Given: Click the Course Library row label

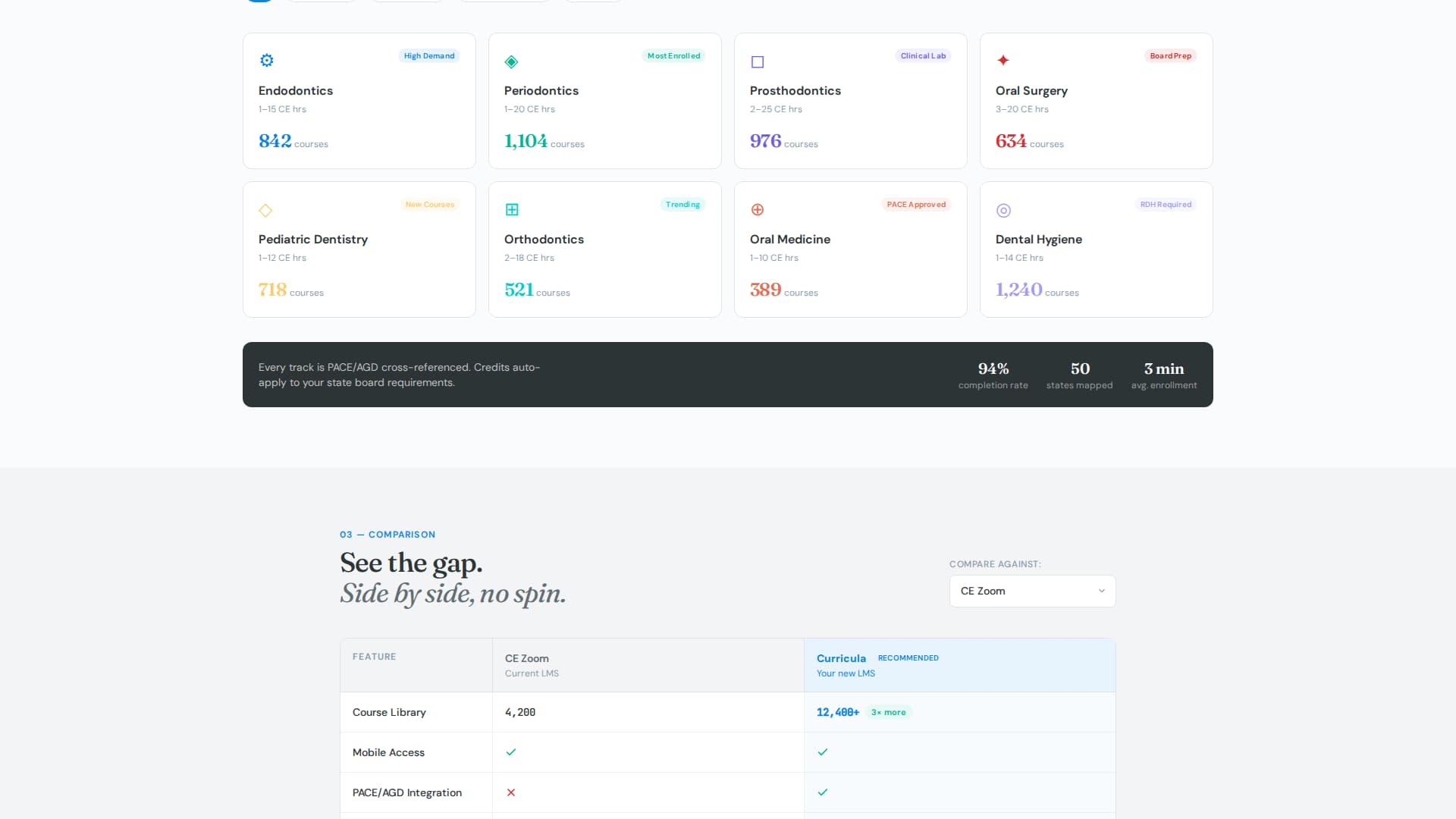Looking at the screenshot, I should pos(389,712).
